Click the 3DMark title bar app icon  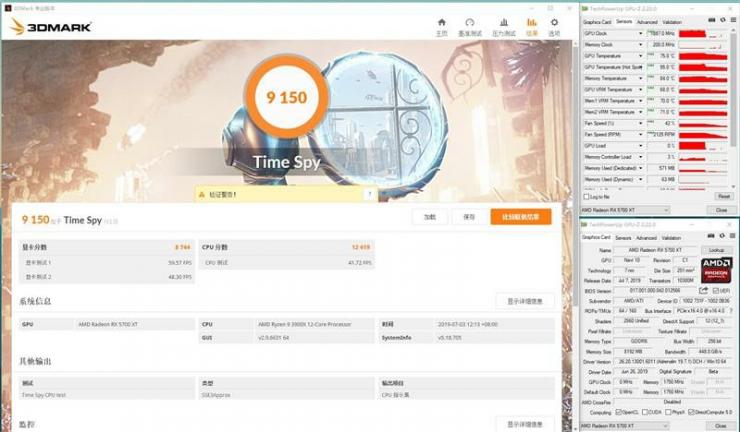(x=8, y=8)
